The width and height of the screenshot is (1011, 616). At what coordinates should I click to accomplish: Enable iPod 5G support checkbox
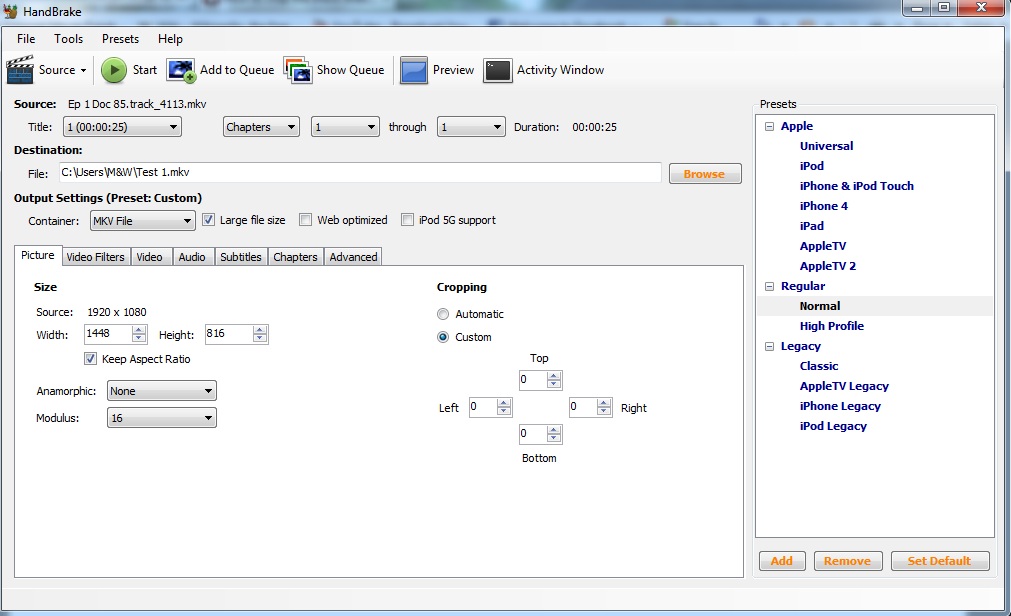click(x=407, y=219)
